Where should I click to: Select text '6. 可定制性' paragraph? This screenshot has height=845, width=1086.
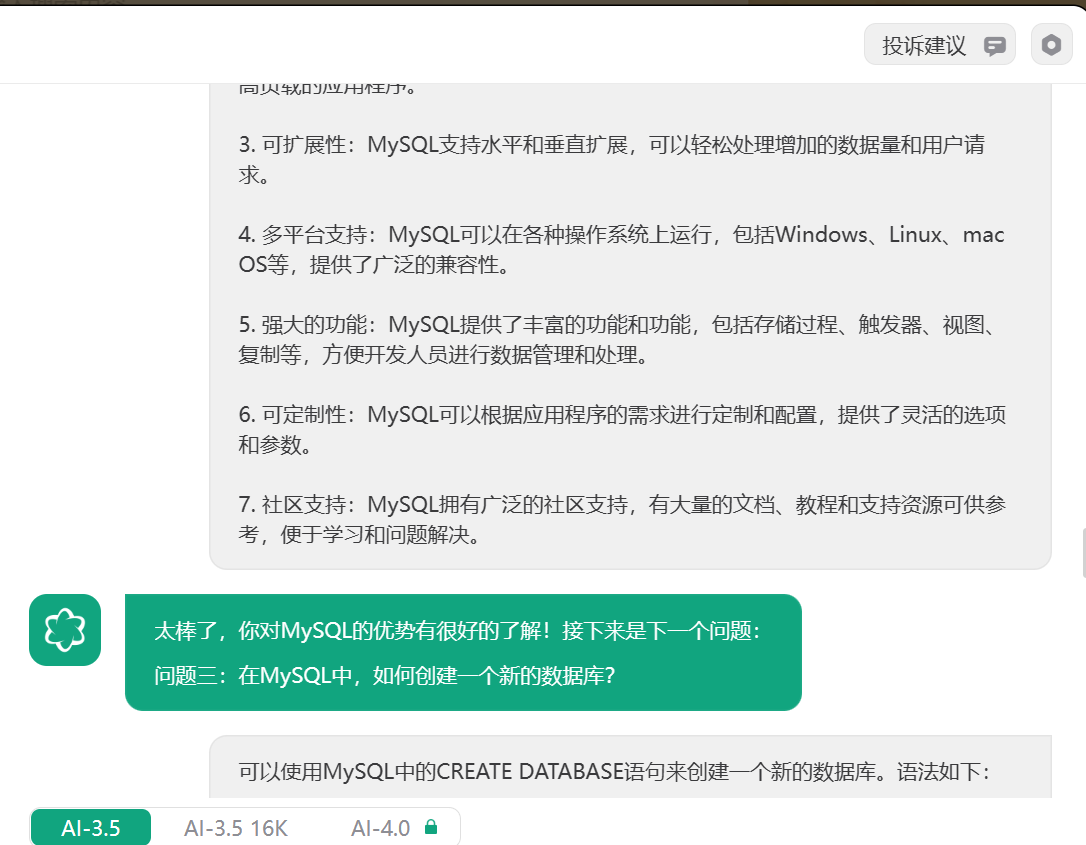click(622, 429)
